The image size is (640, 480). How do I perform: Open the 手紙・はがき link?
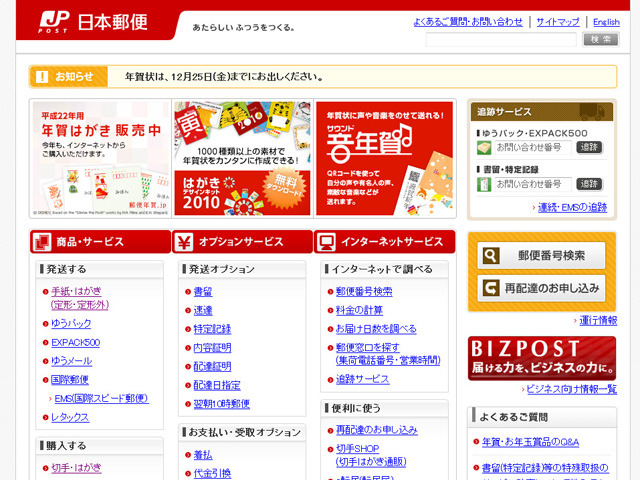[x=80, y=298]
